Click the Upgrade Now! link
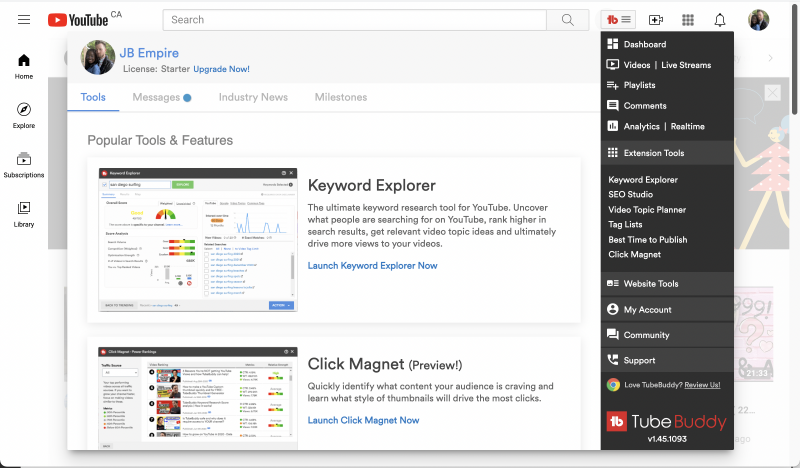 tap(221, 69)
